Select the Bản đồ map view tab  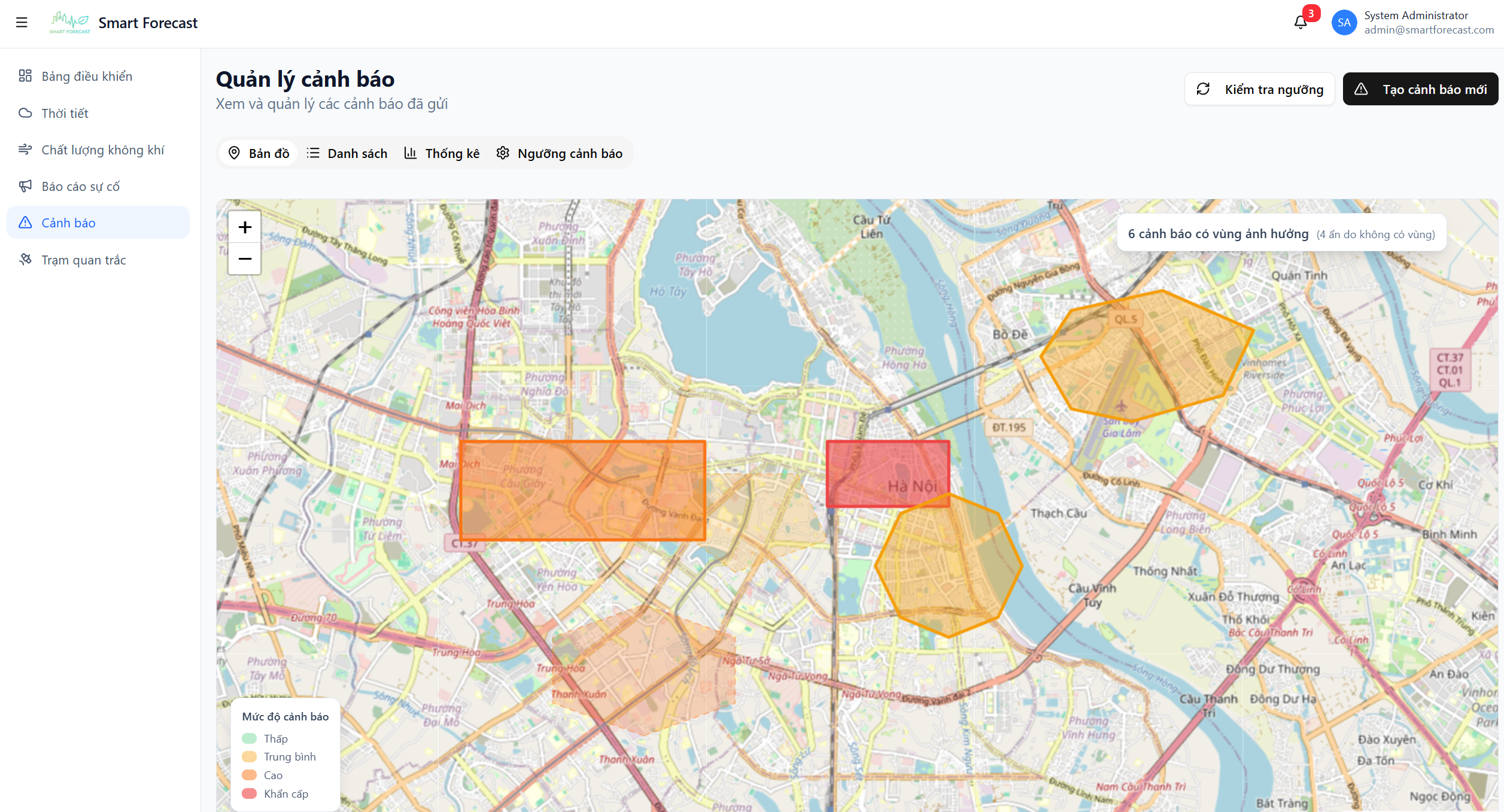[x=258, y=153]
